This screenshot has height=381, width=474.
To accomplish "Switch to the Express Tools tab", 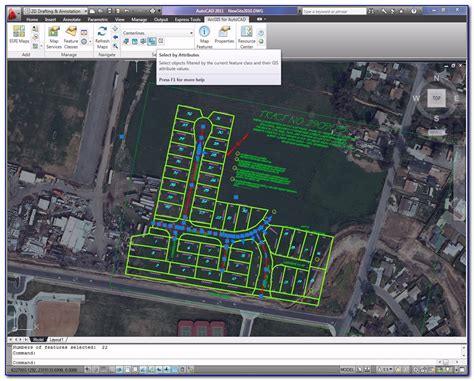I will pos(188,19).
